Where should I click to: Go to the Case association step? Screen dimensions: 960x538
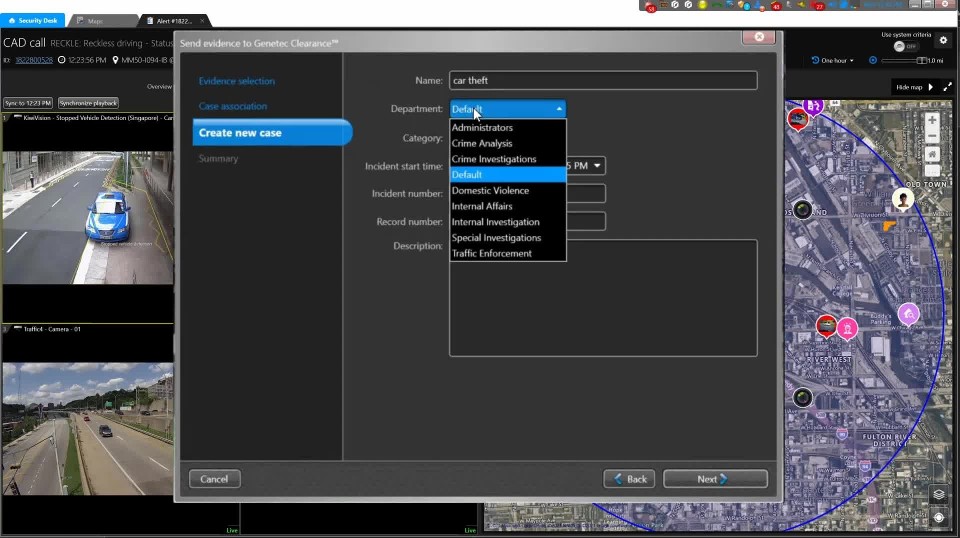click(233, 106)
